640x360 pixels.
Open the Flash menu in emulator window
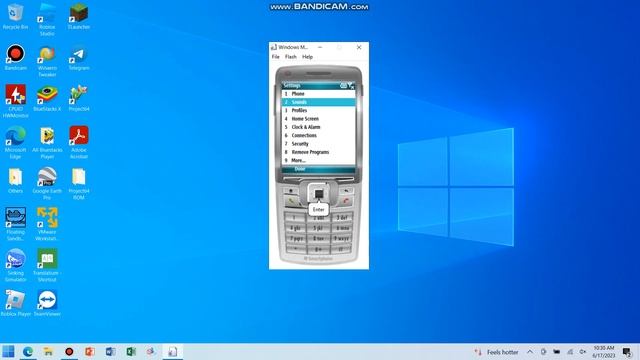pyautogui.click(x=291, y=57)
